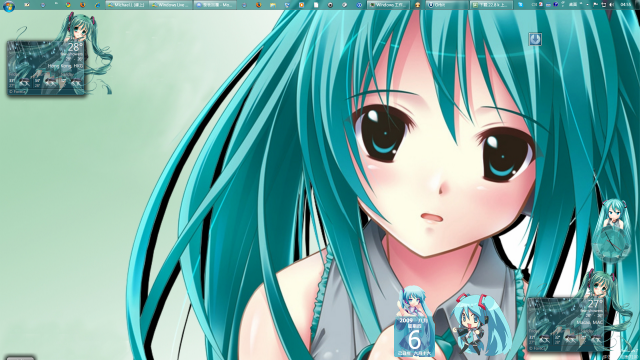Screen dimensions: 640x360
Task: Open the Michael online chat taskbar window
Action: (127, 5)
